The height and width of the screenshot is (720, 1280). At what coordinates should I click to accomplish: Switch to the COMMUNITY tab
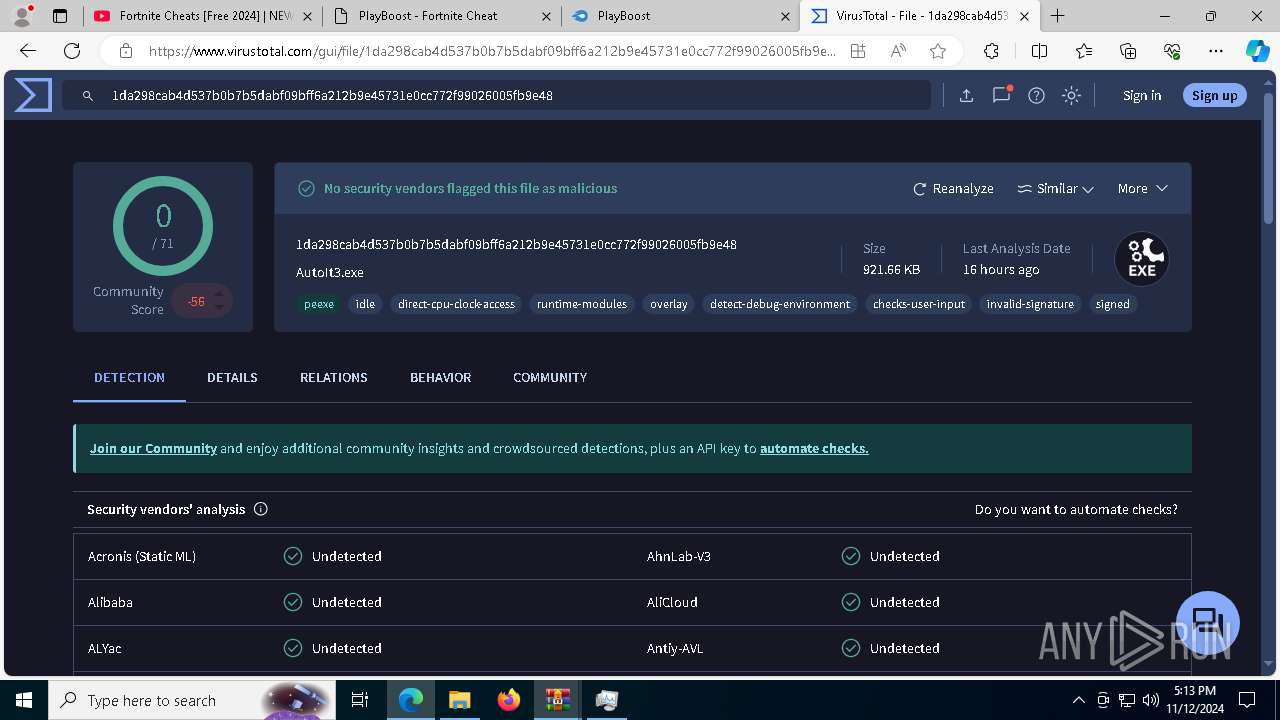click(550, 377)
